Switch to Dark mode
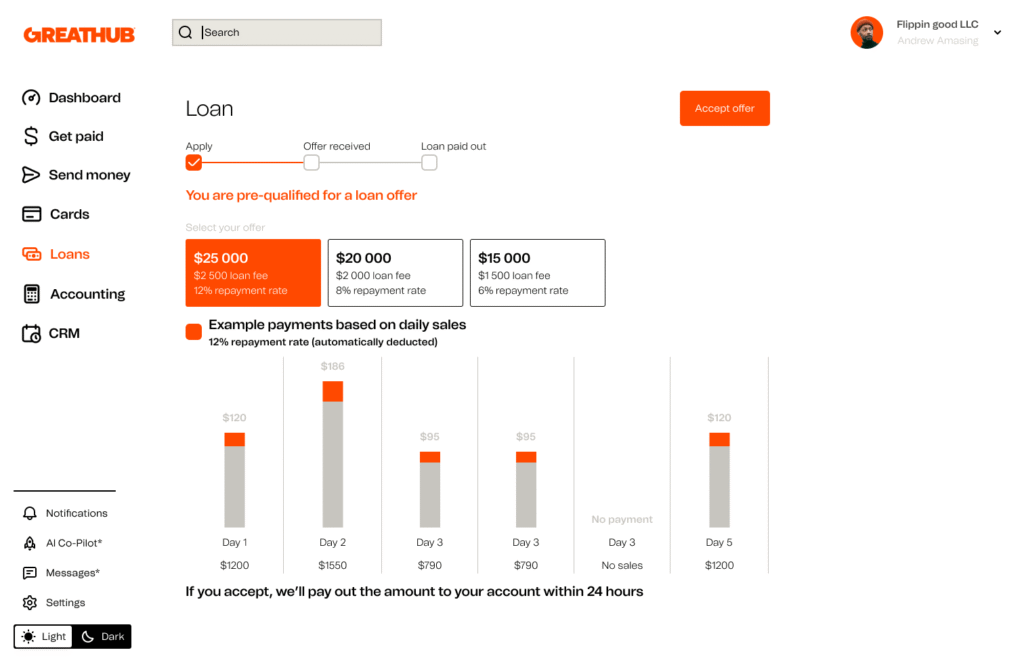 coord(102,637)
